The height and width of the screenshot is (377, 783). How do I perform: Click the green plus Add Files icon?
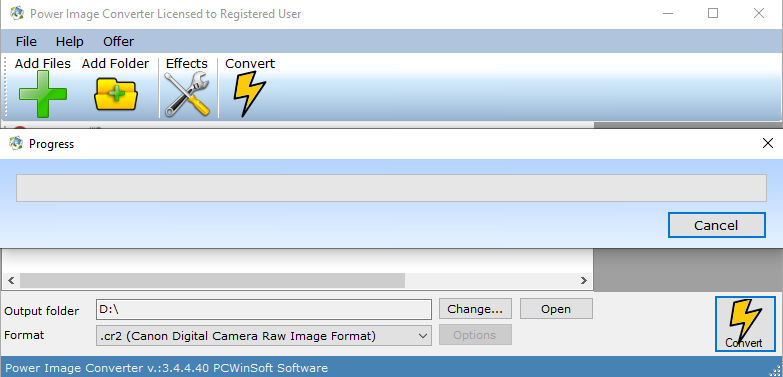pos(43,94)
